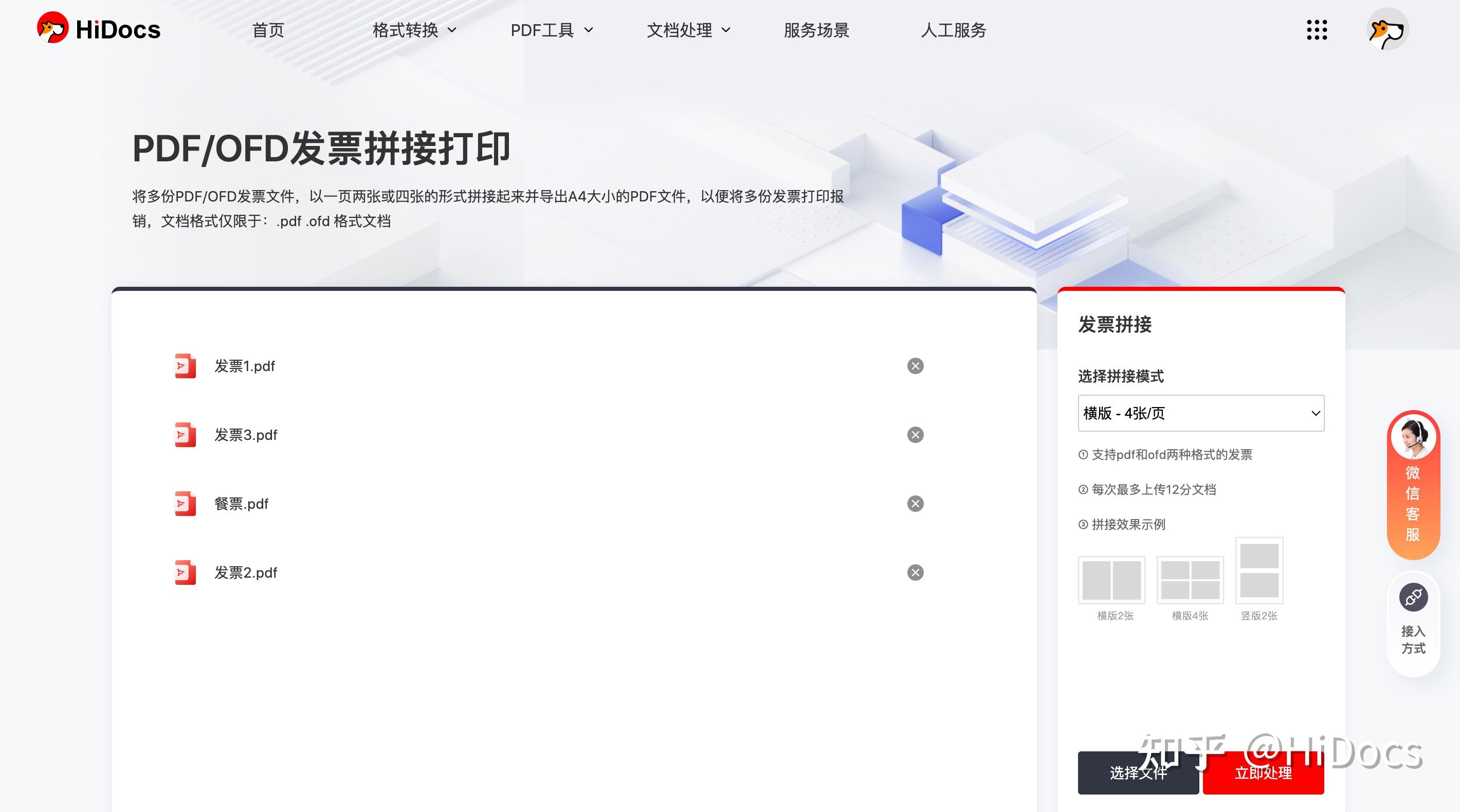Open the nine-dot apps grid menu

pyautogui.click(x=1317, y=30)
